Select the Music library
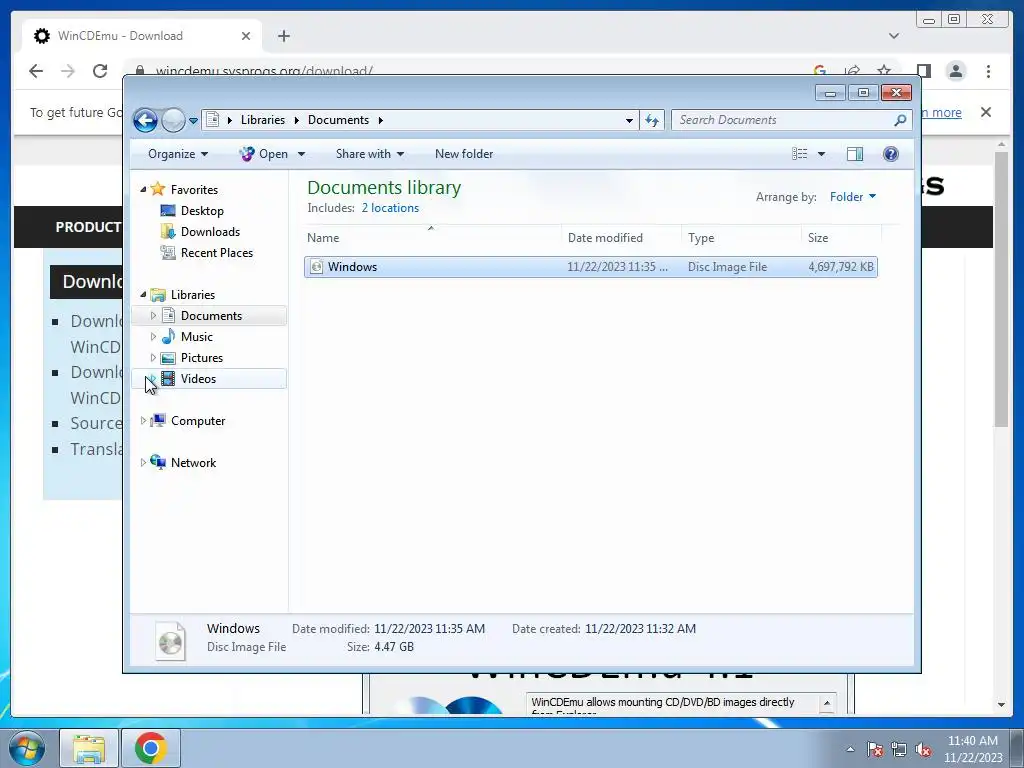1024x768 pixels. [x=197, y=336]
